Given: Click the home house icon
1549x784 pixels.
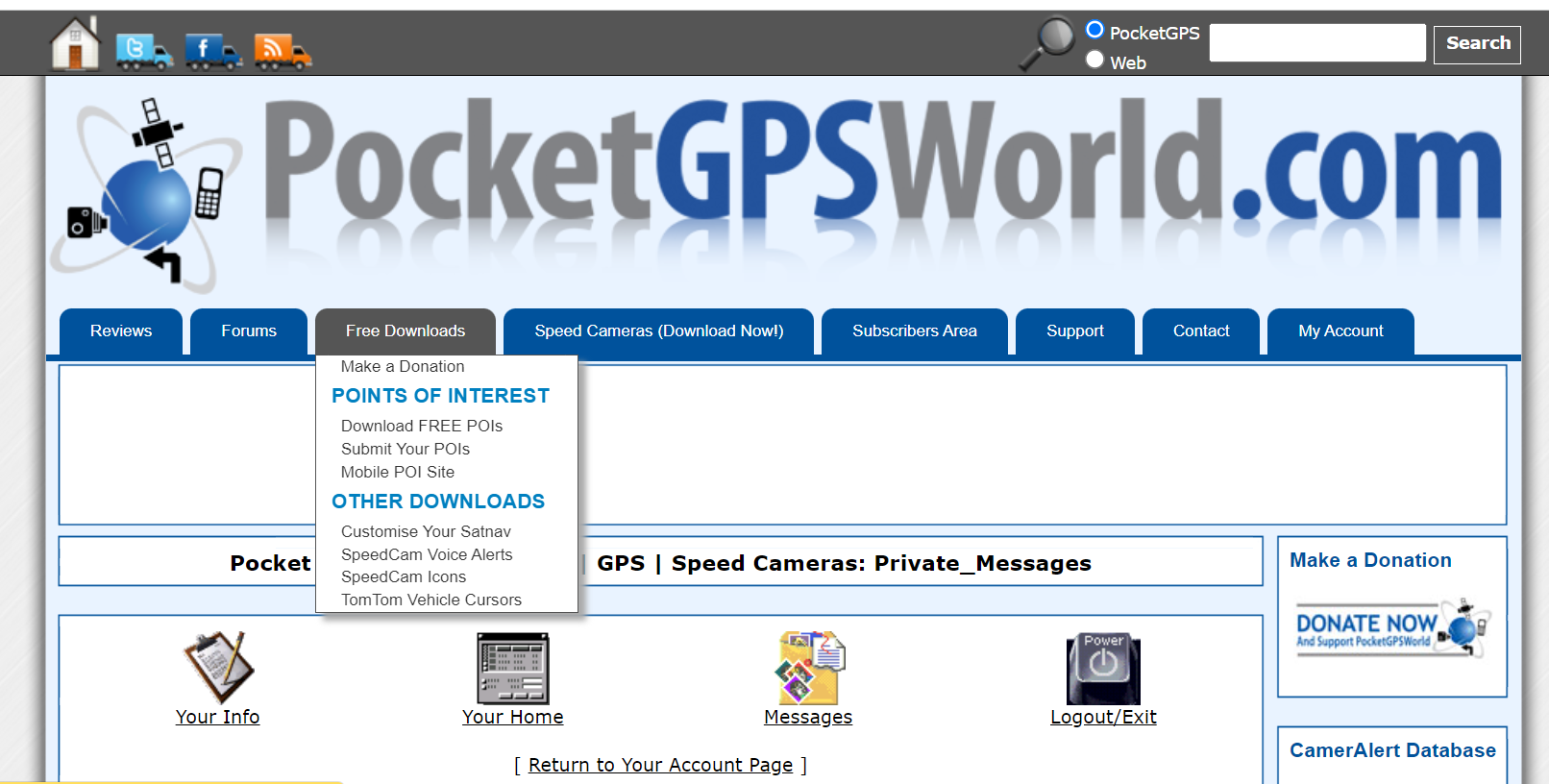Looking at the screenshot, I should pyautogui.click(x=75, y=44).
